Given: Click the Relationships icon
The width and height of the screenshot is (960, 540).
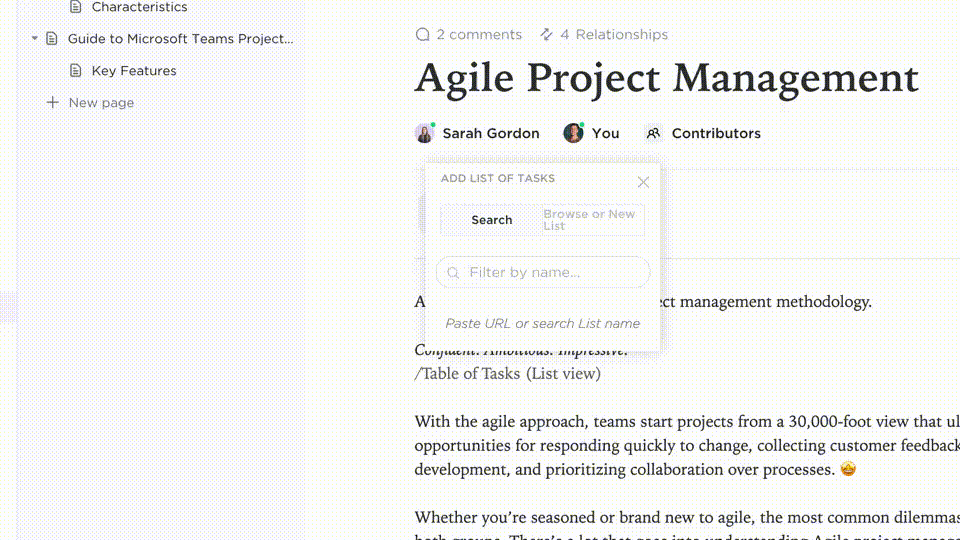Looking at the screenshot, I should [546, 34].
